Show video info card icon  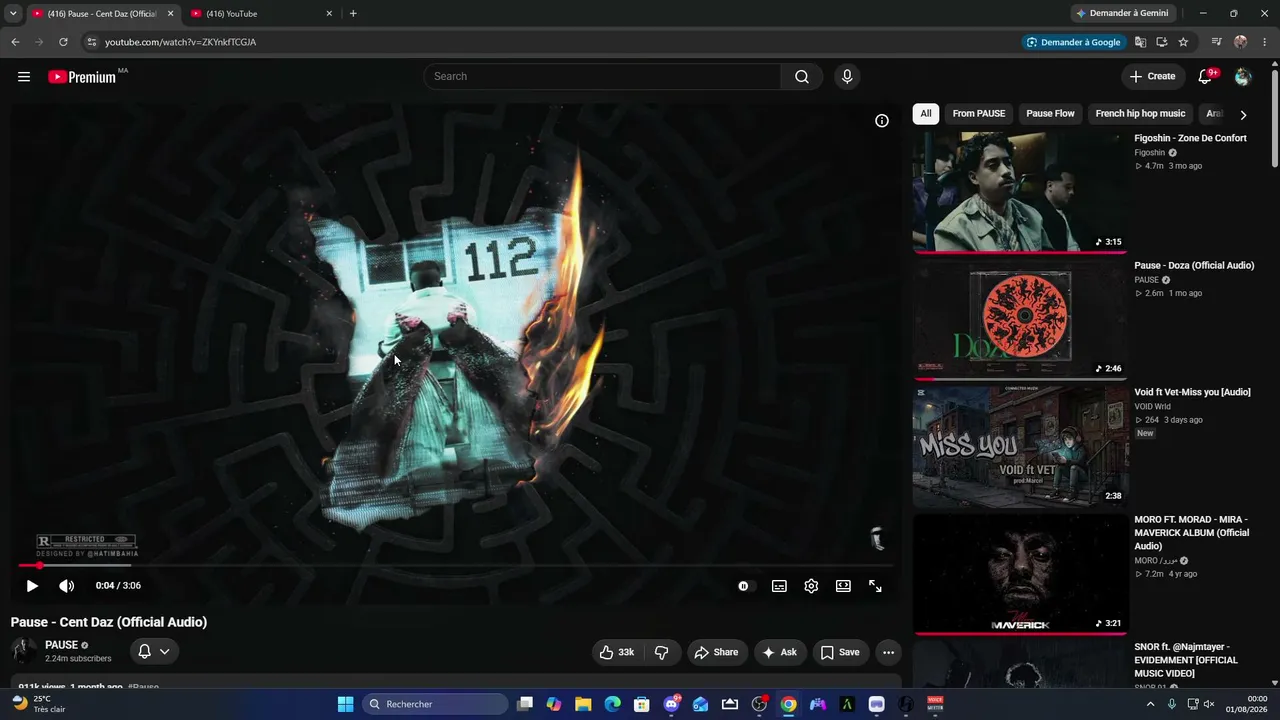coord(882,121)
